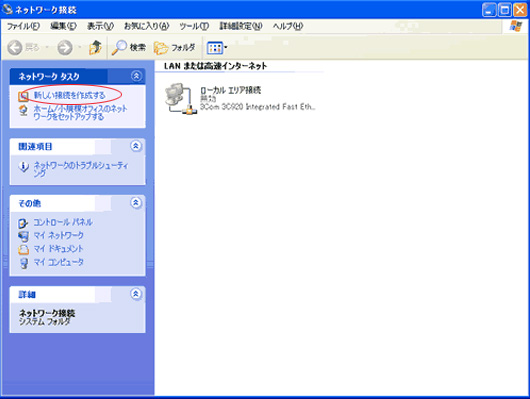Click the Forward arrow toolbar icon
The width and height of the screenshot is (530, 399).
coord(65,48)
